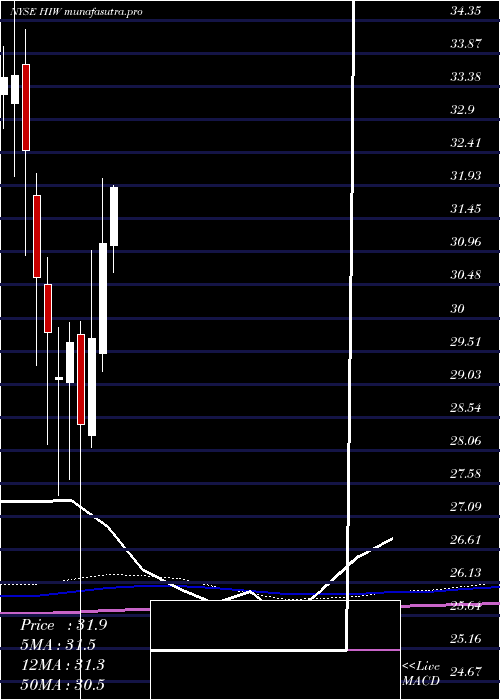Select the Price : 31.9 readout
Screen dimensions: 500x700
click(63, 625)
